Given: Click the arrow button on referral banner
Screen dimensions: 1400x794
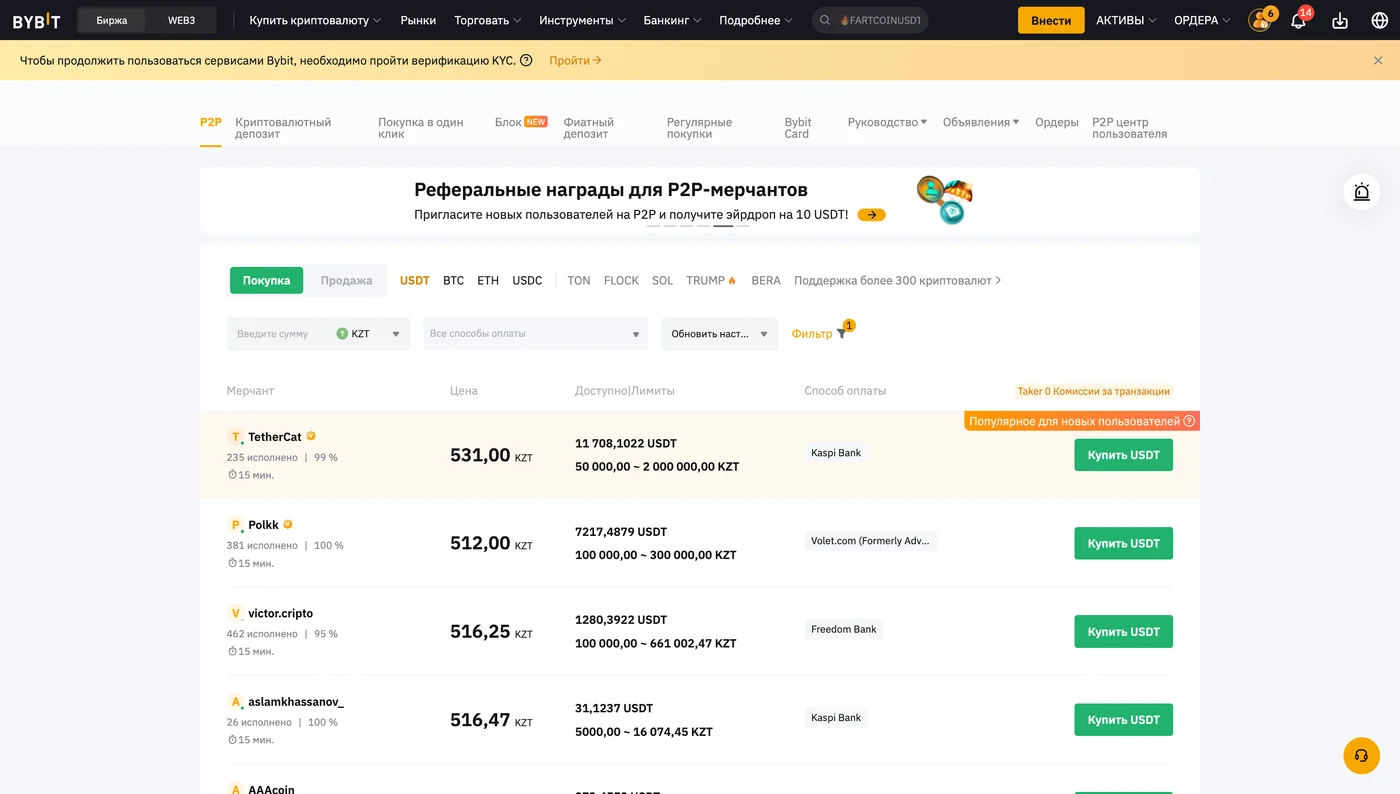Looking at the screenshot, I should [872, 214].
